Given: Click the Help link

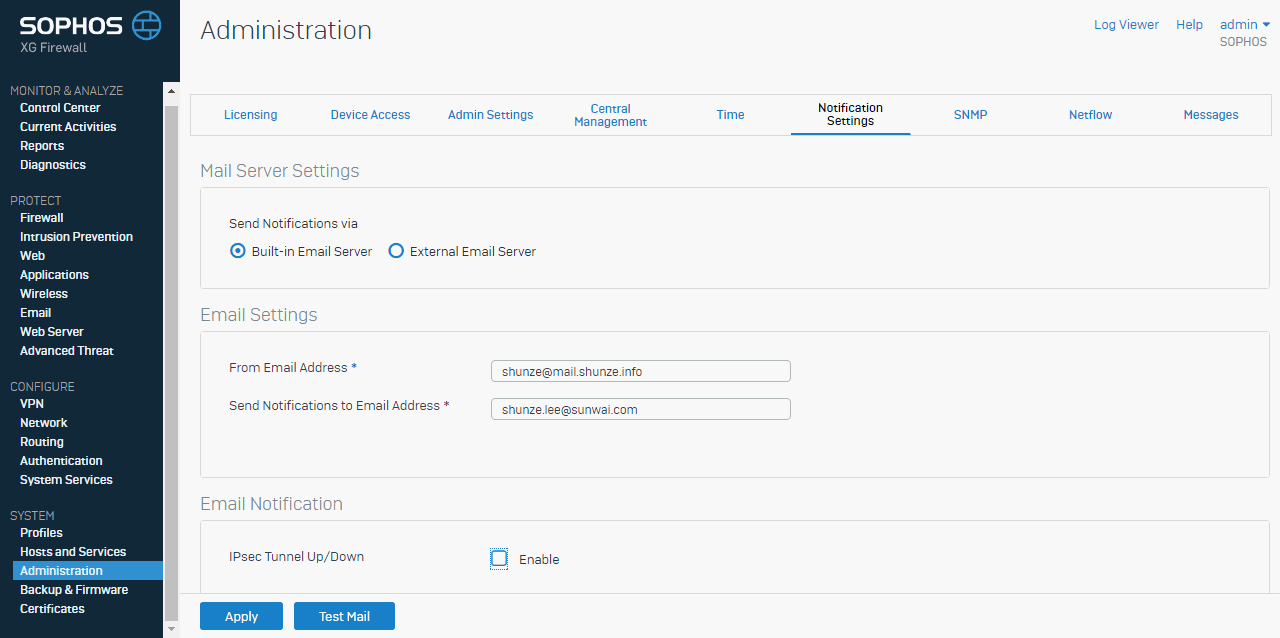Looking at the screenshot, I should [1189, 25].
